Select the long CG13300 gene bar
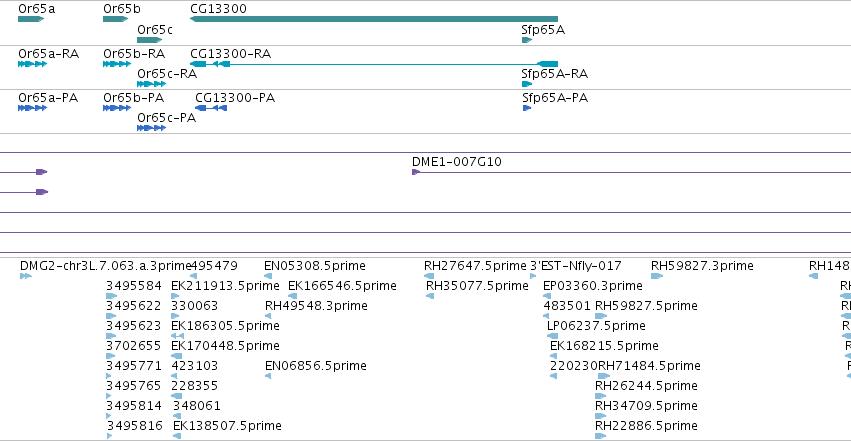 point(374,19)
